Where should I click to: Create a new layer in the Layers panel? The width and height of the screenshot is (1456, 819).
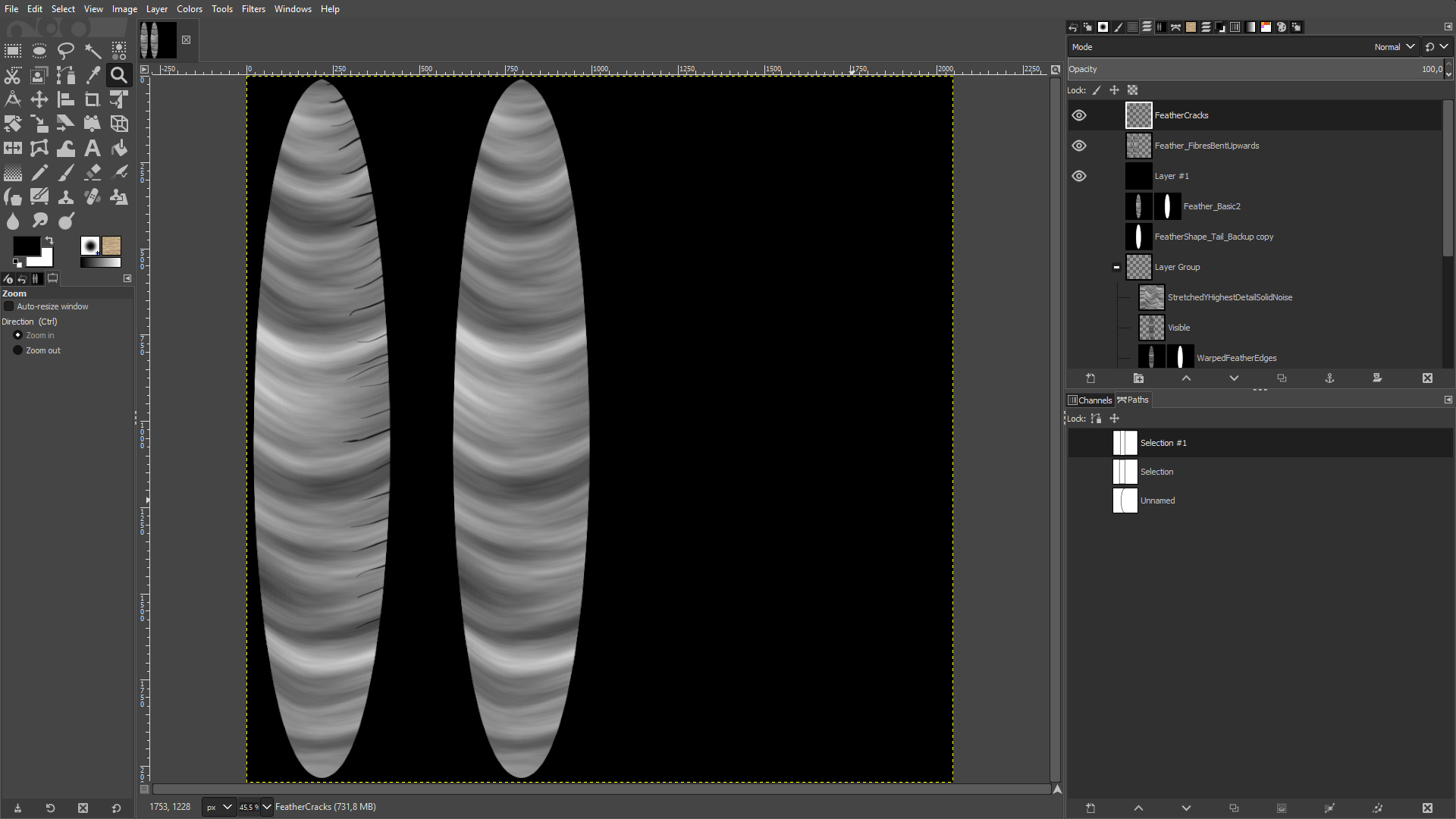click(1090, 378)
